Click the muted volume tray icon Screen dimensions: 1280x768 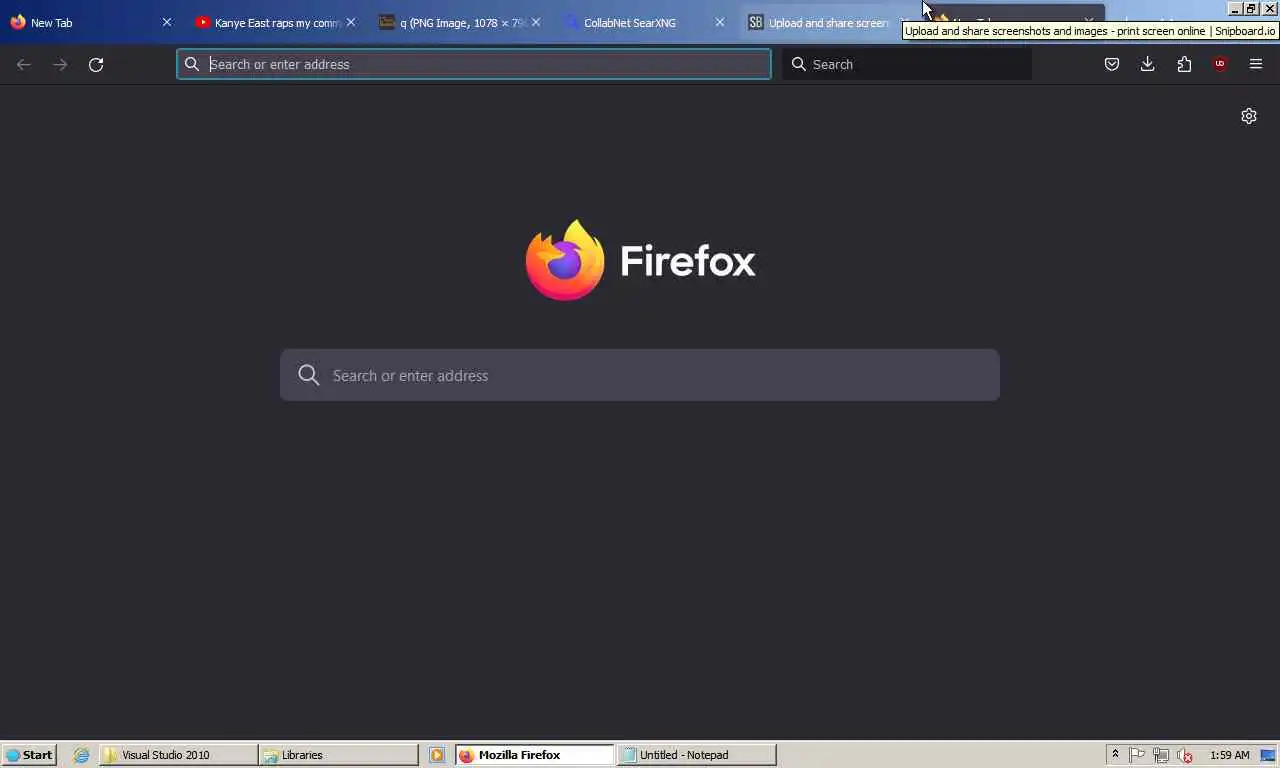click(x=1185, y=755)
